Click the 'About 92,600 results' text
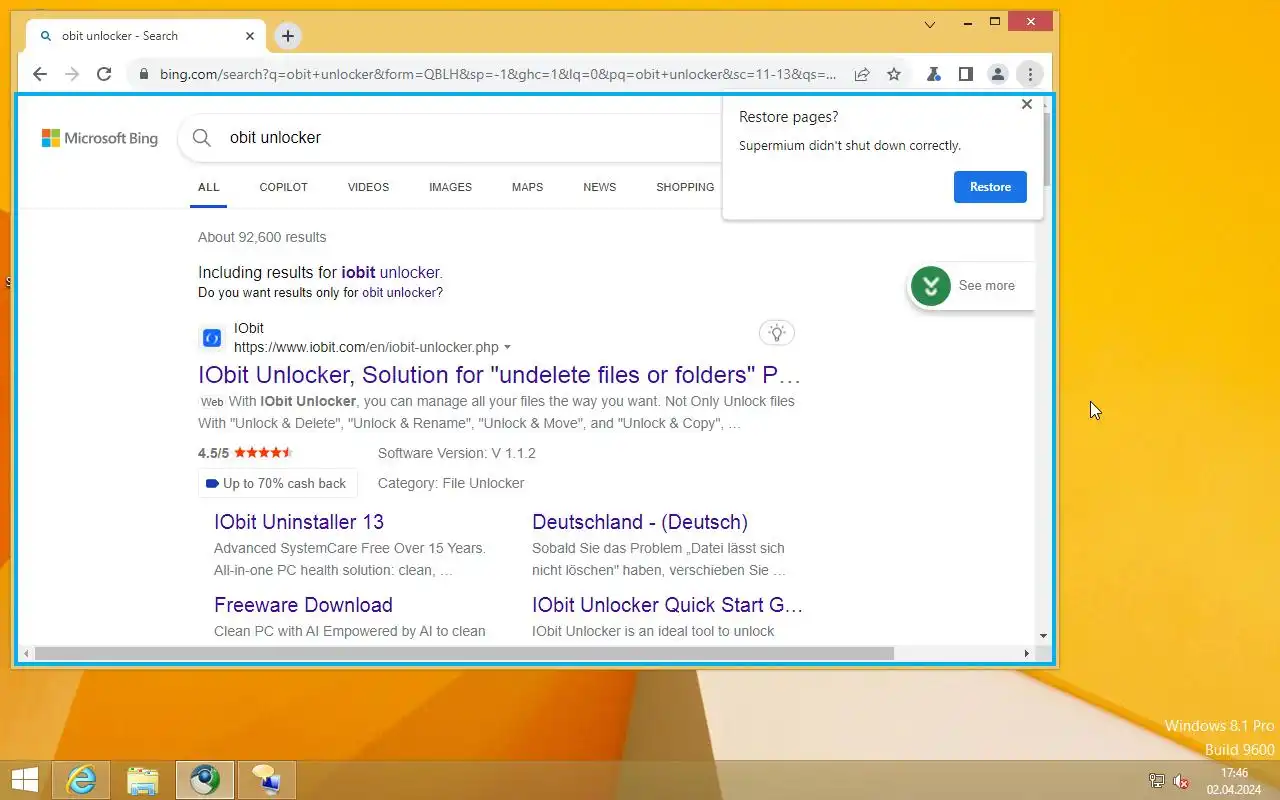This screenshot has height=800, width=1280. 262,237
